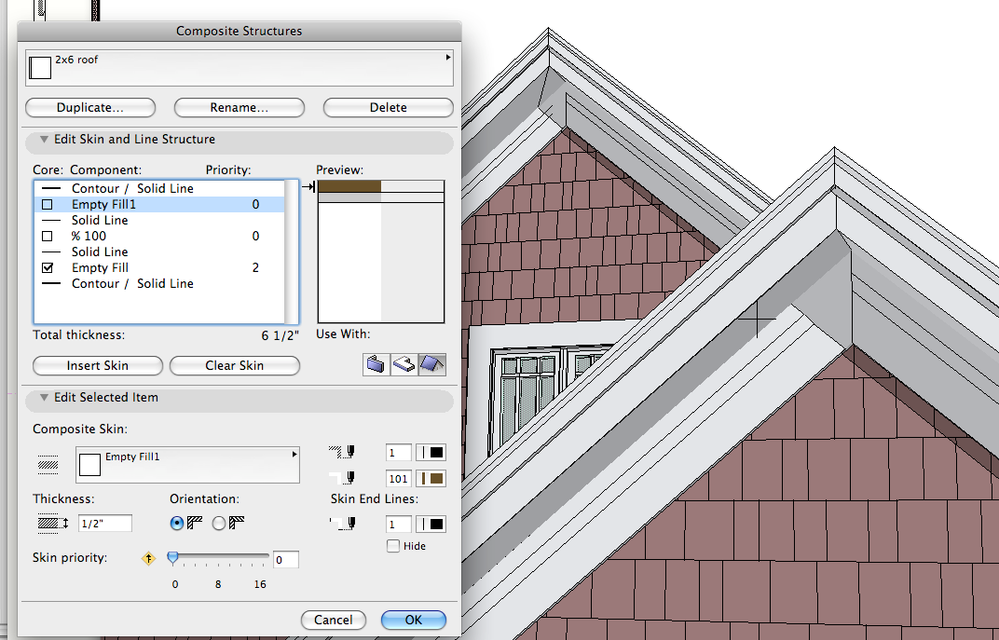Select the bottom Contour / Solid Line row
This screenshot has width=999, height=640.
[159, 284]
